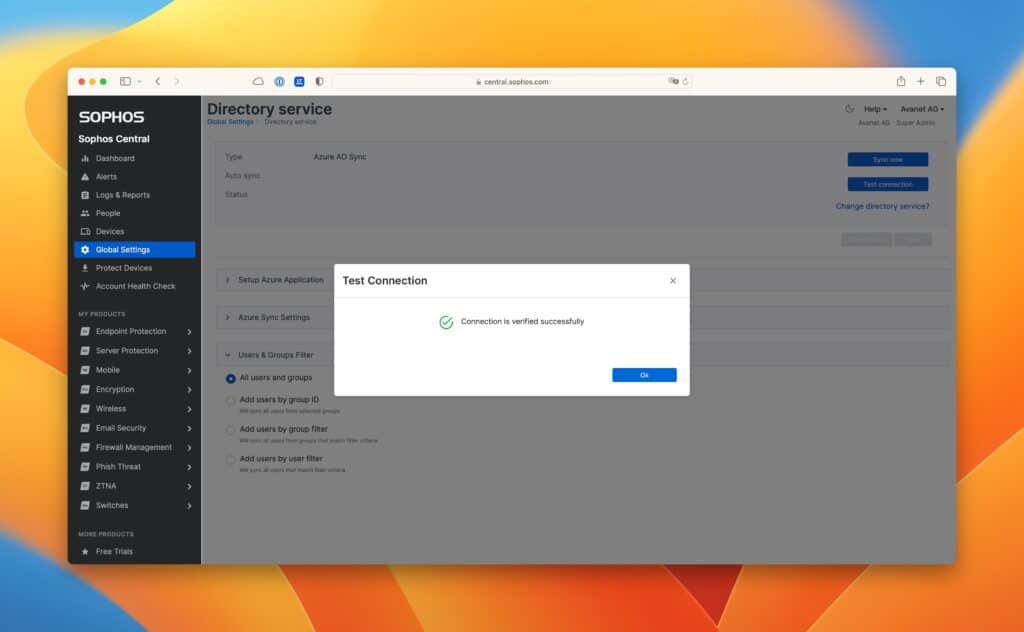1024x632 pixels.
Task: Expand Azure Sync Settings section
Action: tap(227, 317)
